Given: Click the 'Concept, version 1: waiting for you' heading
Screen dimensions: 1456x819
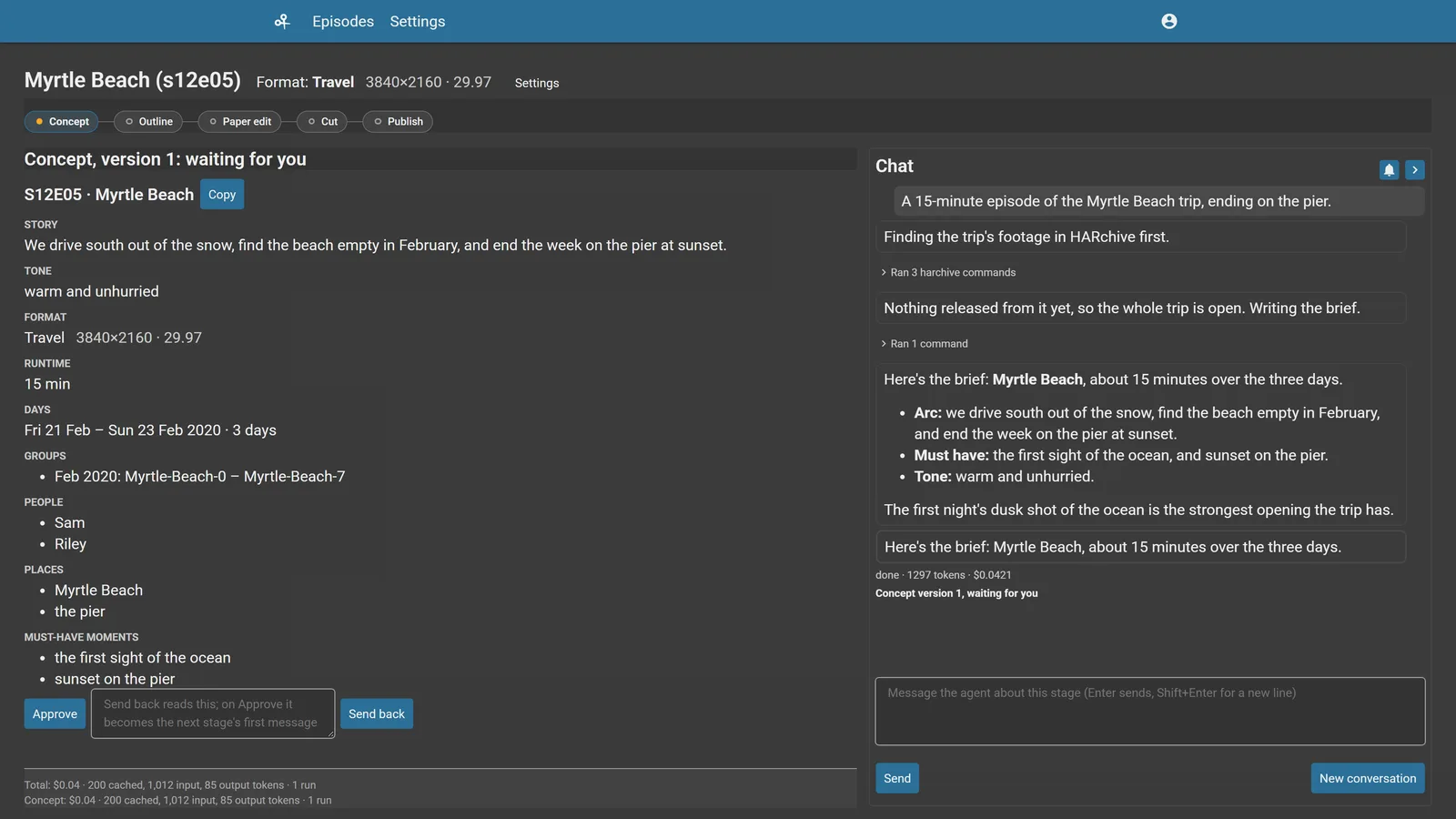Looking at the screenshot, I should tap(166, 159).
